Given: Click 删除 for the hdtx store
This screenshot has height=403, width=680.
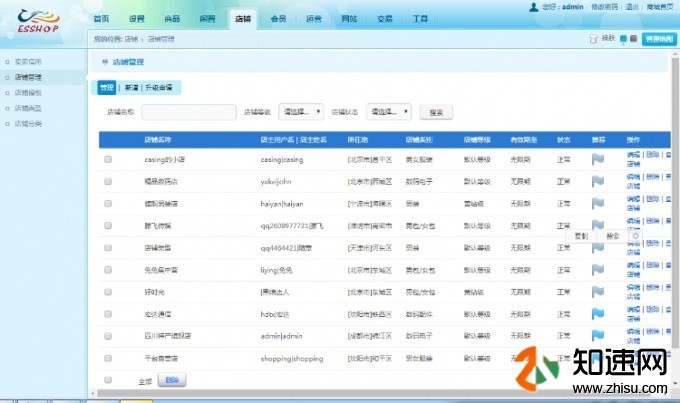Looking at the screenshot, I should tap(653, 309).
